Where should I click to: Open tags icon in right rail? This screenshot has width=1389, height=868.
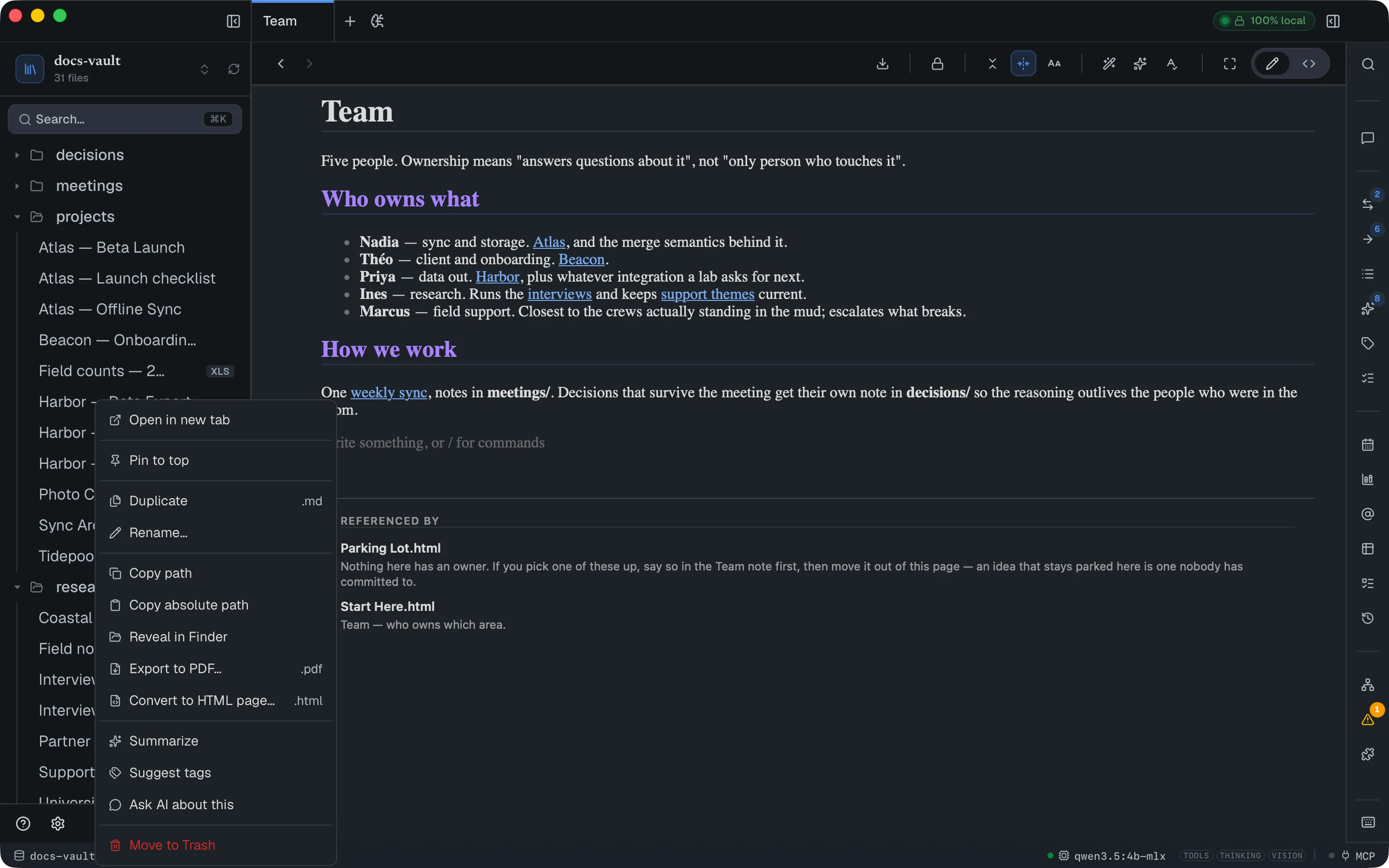tap(1368, 343)
